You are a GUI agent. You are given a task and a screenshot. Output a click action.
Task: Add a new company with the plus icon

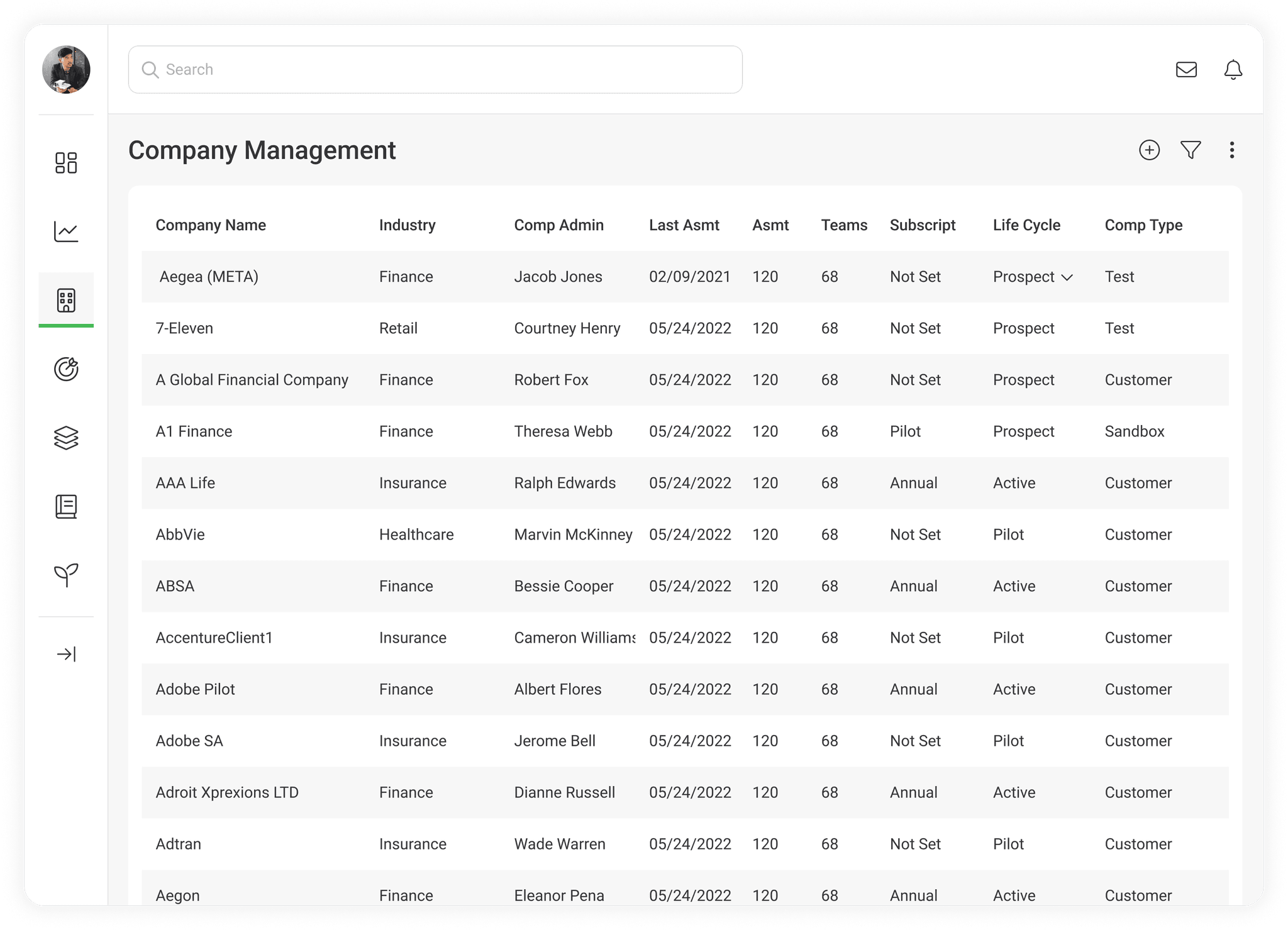pos(1149,150)
